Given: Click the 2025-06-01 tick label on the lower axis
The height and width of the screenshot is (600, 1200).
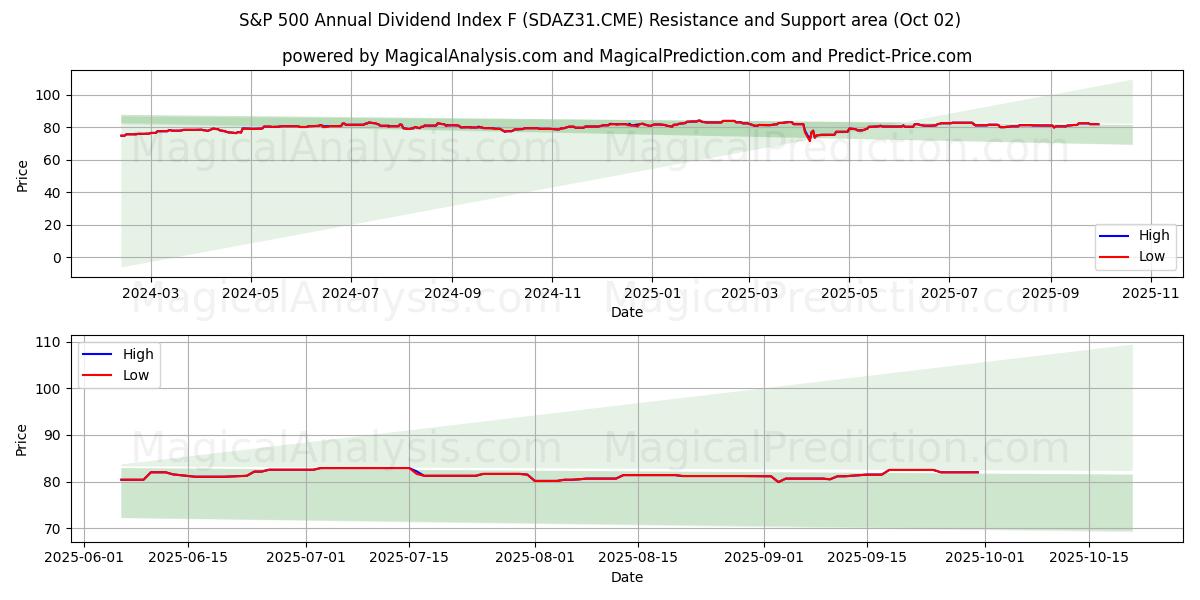Looking at the screenshot, I should point(84,558).
